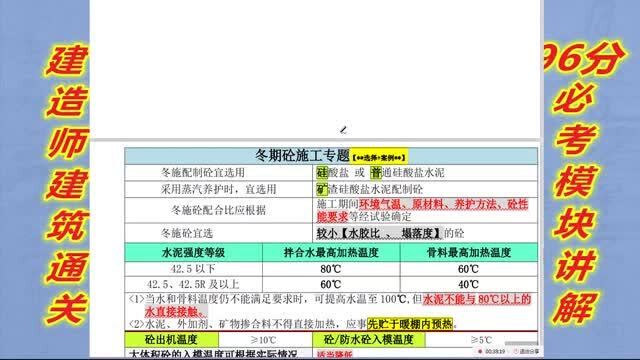Image resolution: width=640 pixels, height=360 pixels.
Task: Click the yellow 选择+案例 tag in title
Action: click(x=379, y=157)
